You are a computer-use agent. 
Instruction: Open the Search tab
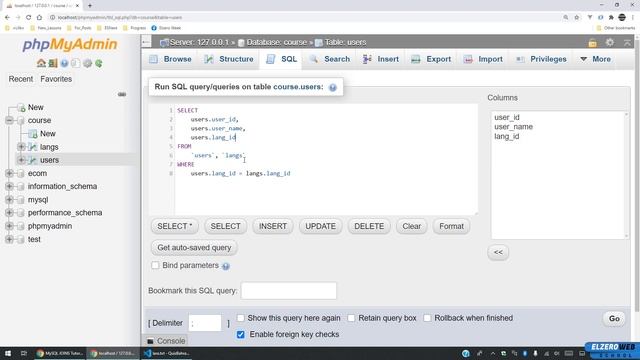330,59
